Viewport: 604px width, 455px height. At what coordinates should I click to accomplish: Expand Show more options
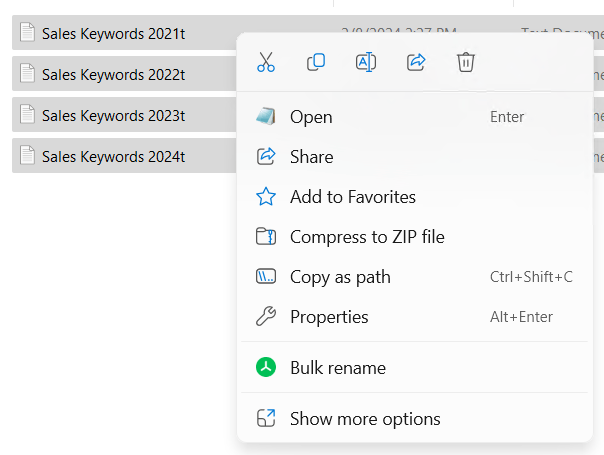tap(364, 419)
